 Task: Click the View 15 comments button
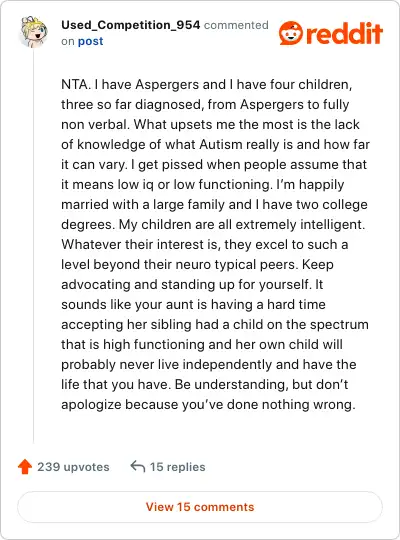click(x=200, y=507)
